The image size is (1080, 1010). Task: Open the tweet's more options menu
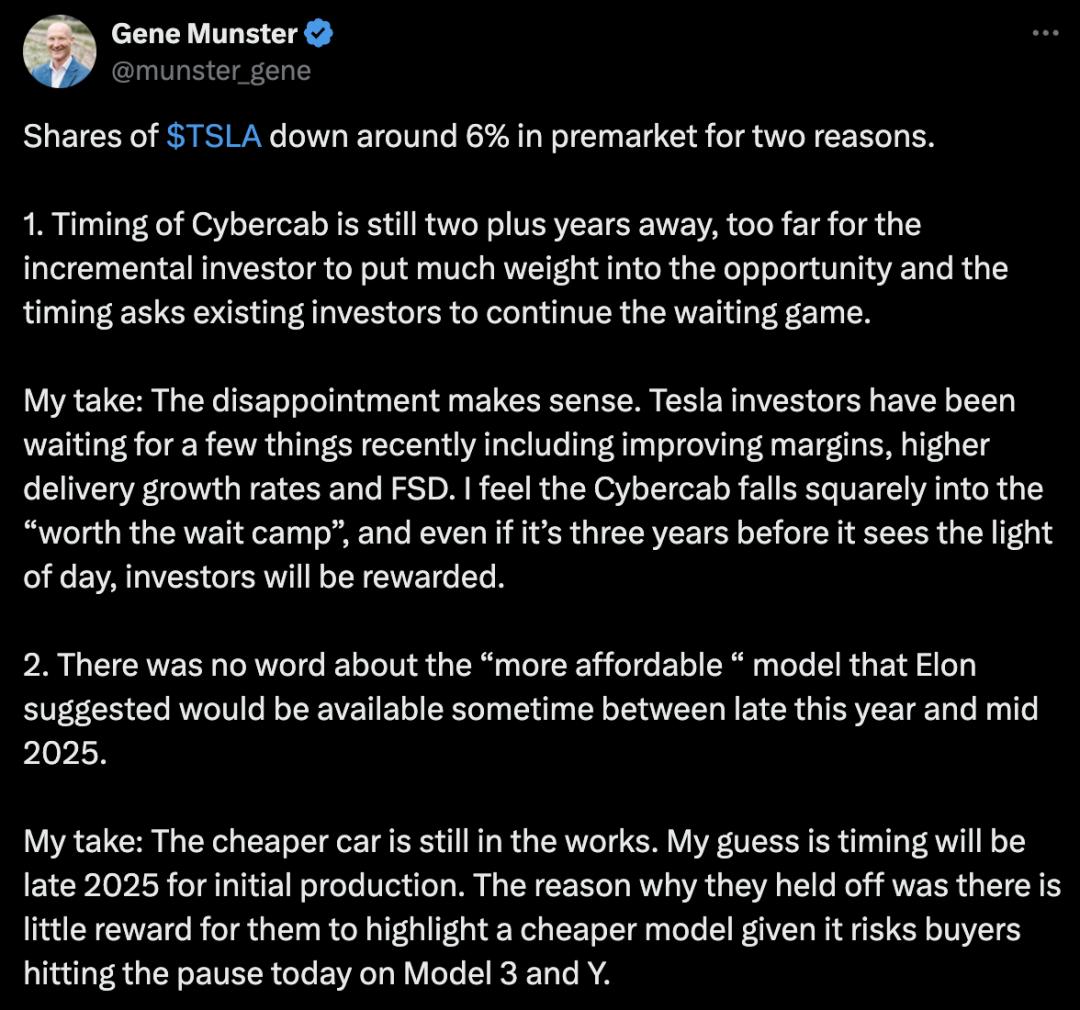1044,33
